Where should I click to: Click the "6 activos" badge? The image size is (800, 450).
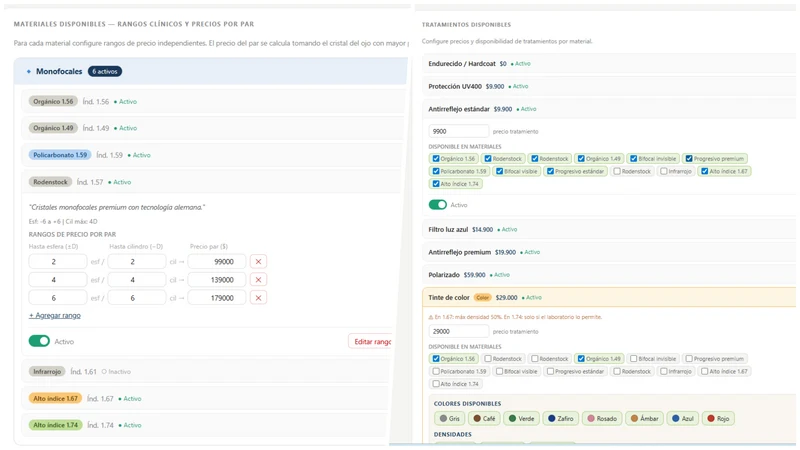click(105, 71)
